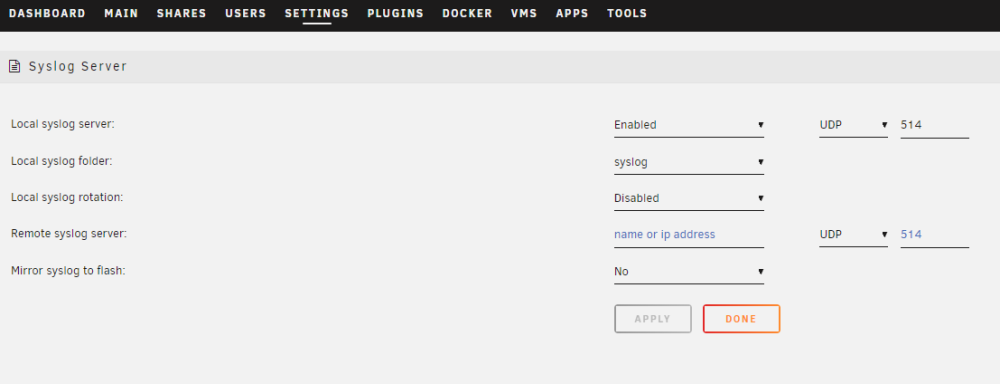Open the Plugins tab
Image resolution: width=1000 pixels, height=384 pixels.
coord(395,13)
